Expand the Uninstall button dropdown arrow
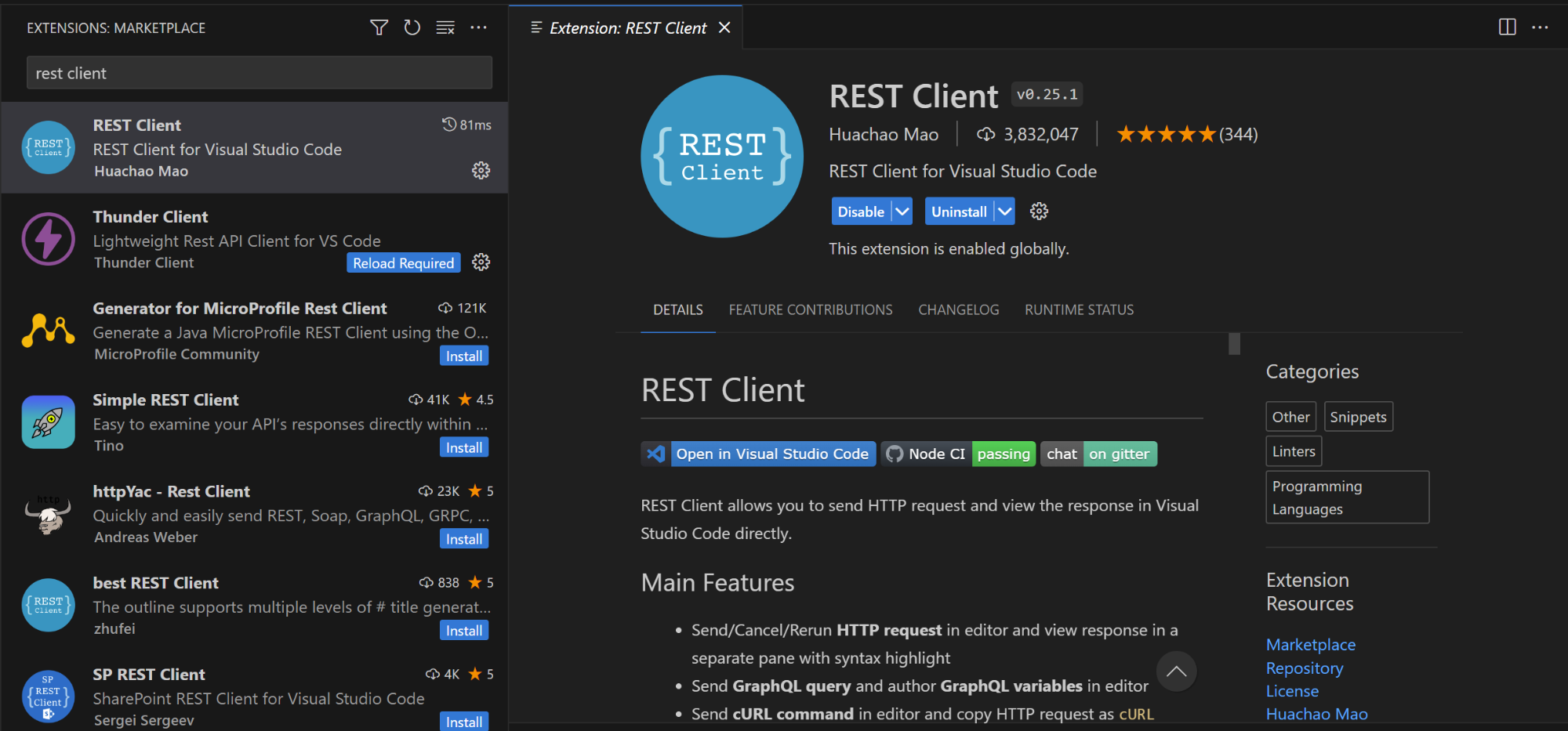The width and height of the screenshot is (1568, 731). pyautogui.click(x=1004, y=212)
